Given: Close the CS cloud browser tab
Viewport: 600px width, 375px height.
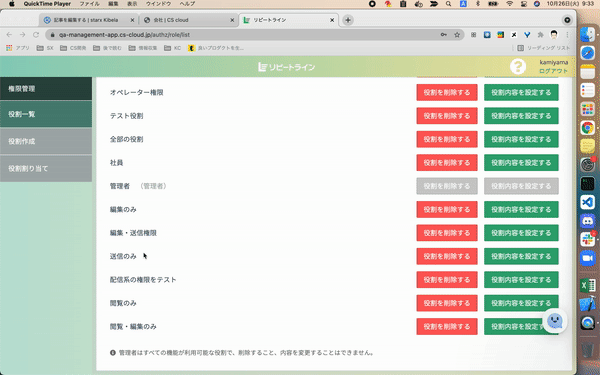Looking at the screenshot, I should [x=232, y=20].
